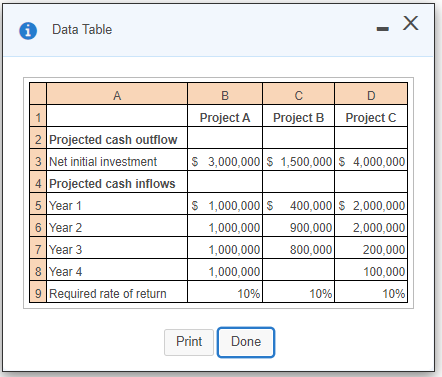This screenshot has width=442, height=377.
Task: Select row header 4
Action: click(38, 182)
